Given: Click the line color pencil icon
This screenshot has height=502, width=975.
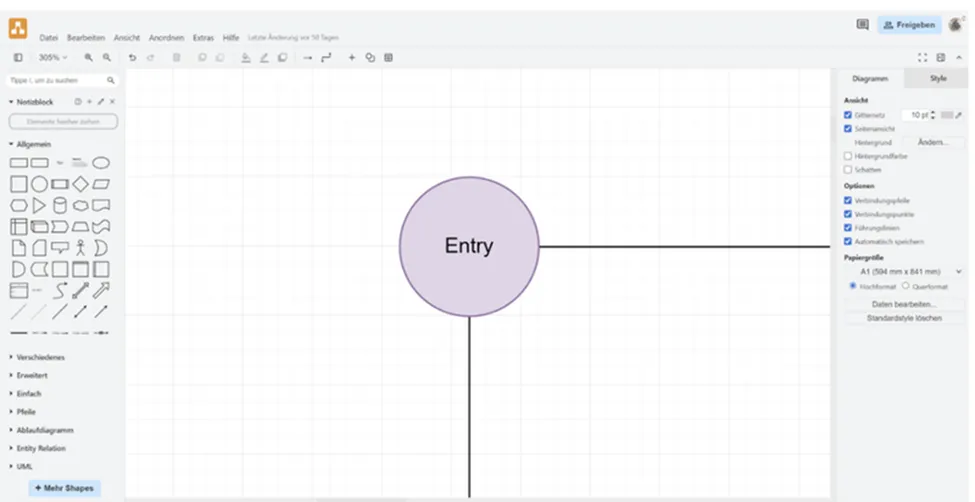Looking at the screenshot, I should 264,57.
